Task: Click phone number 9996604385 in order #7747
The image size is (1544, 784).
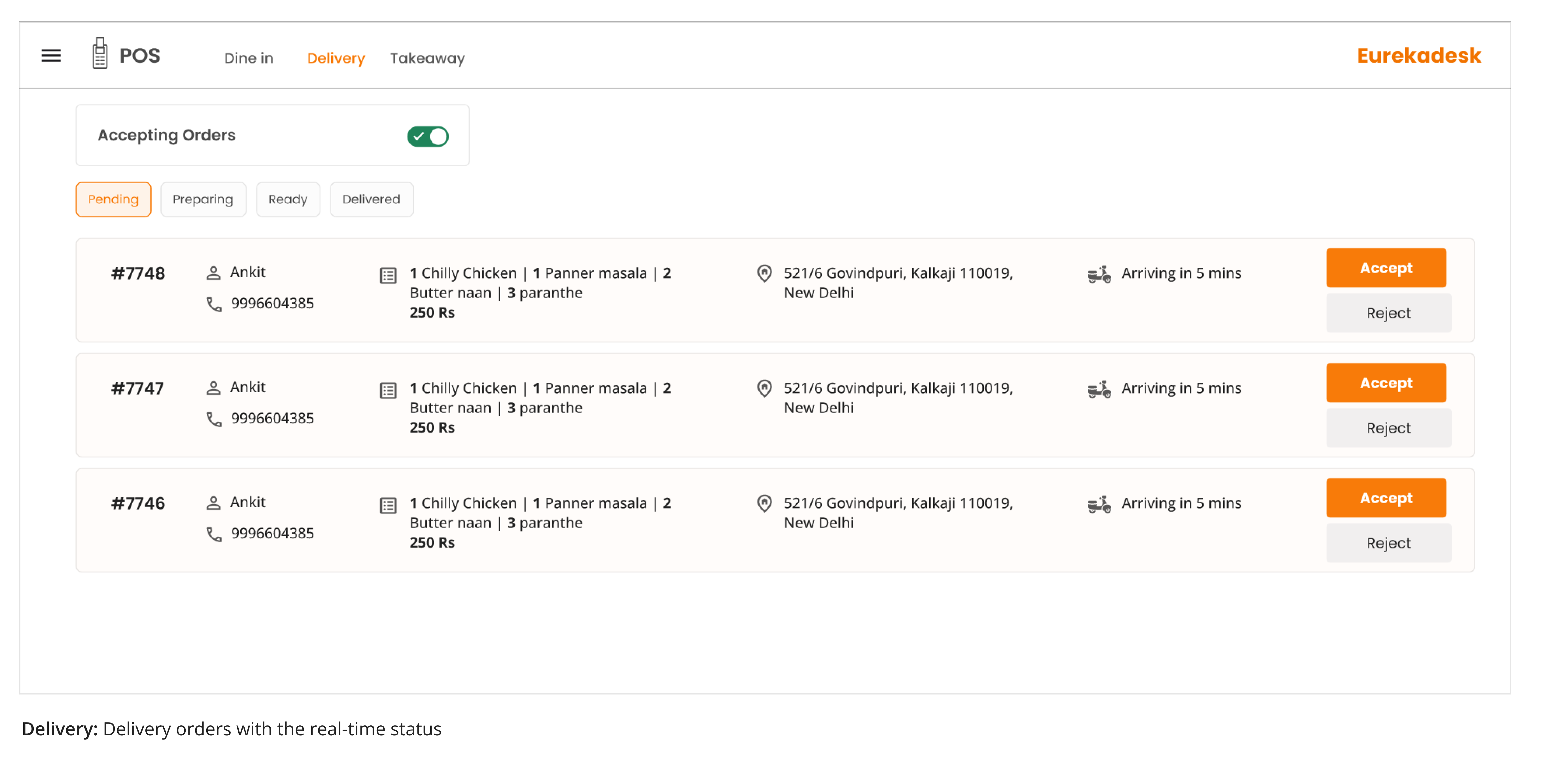Action: 273,419
